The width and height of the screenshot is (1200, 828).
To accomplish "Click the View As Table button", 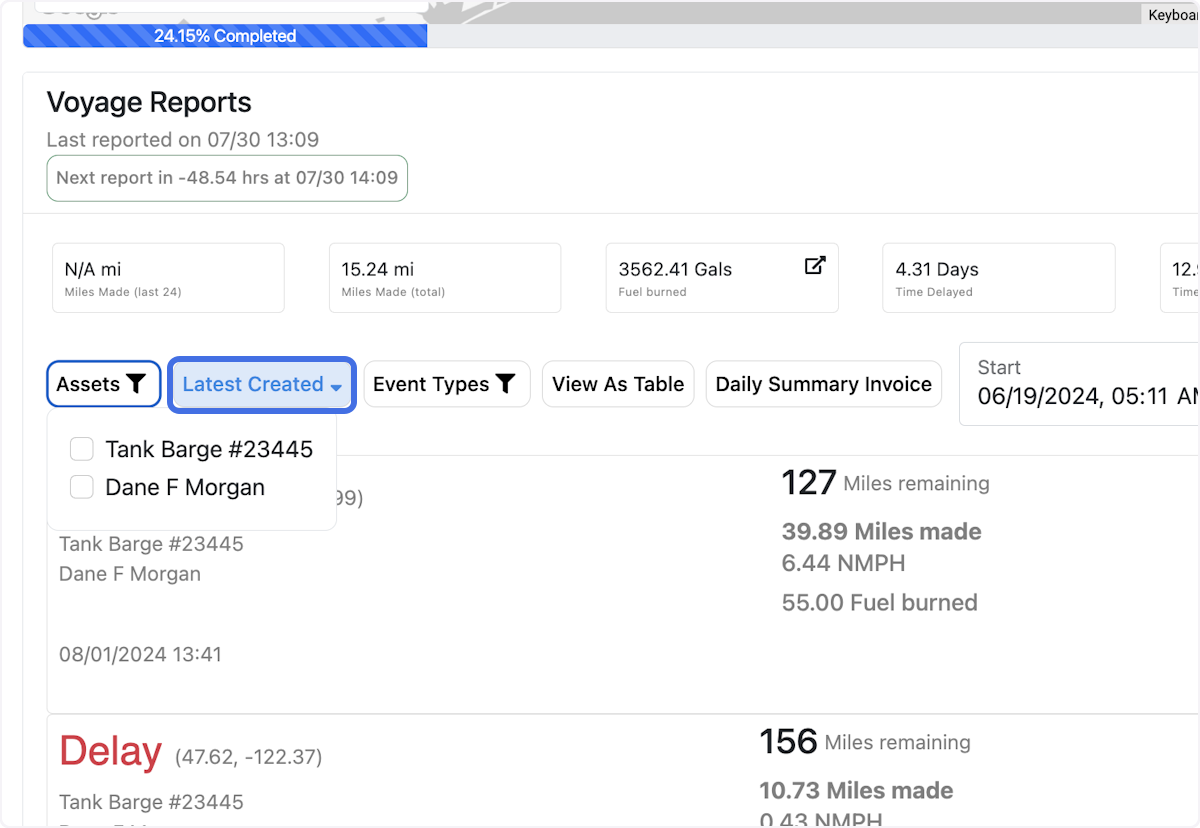I will [x=618, y=385].
